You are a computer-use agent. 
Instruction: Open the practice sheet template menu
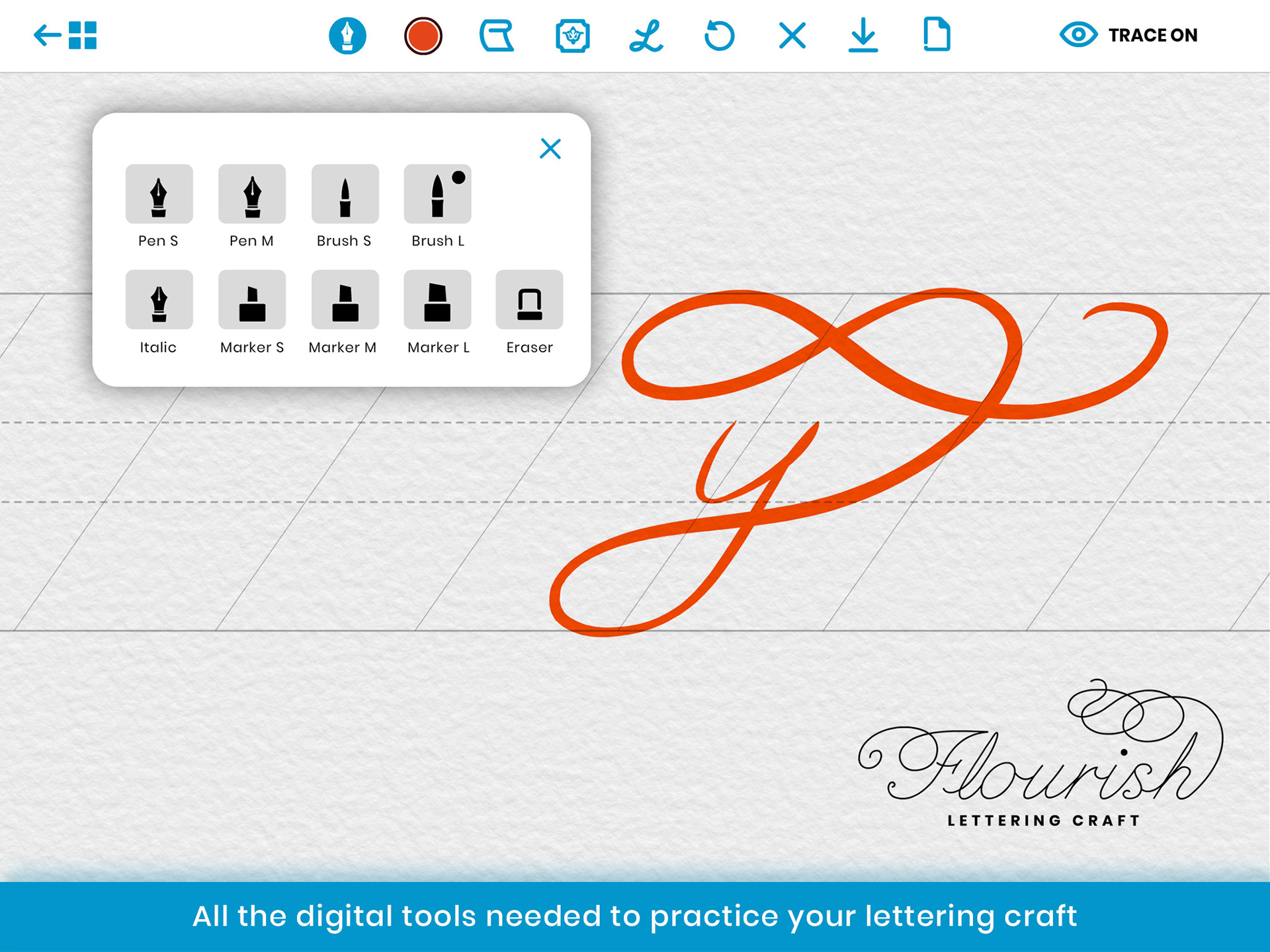pos(572,36)
